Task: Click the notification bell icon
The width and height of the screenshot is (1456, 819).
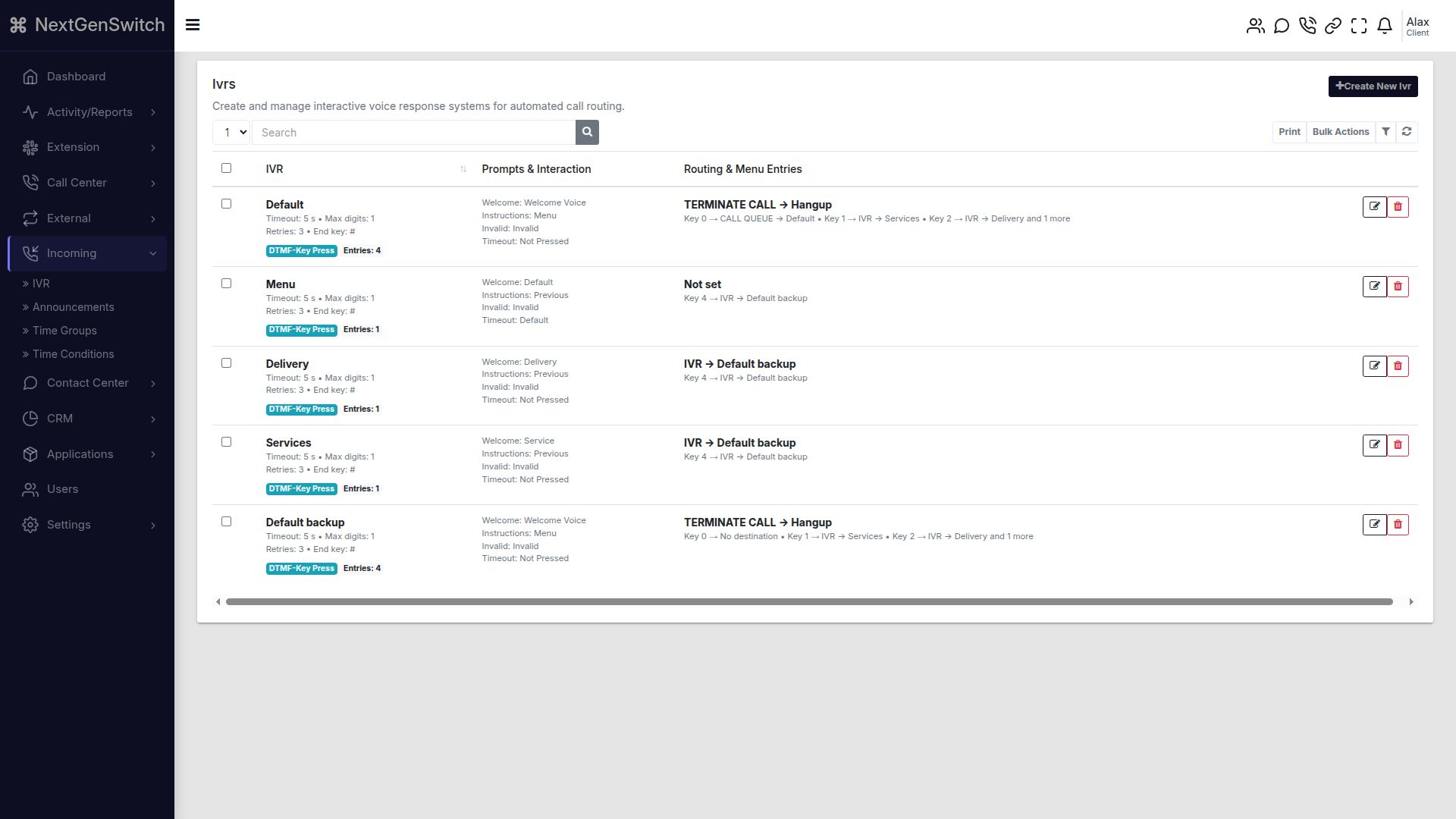Action: [x=1385, y=26]
